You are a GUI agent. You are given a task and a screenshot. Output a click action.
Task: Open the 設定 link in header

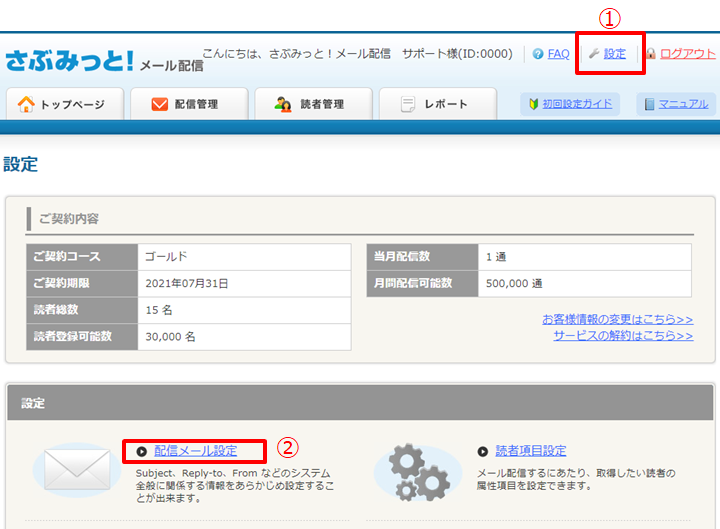pos(614,54)
